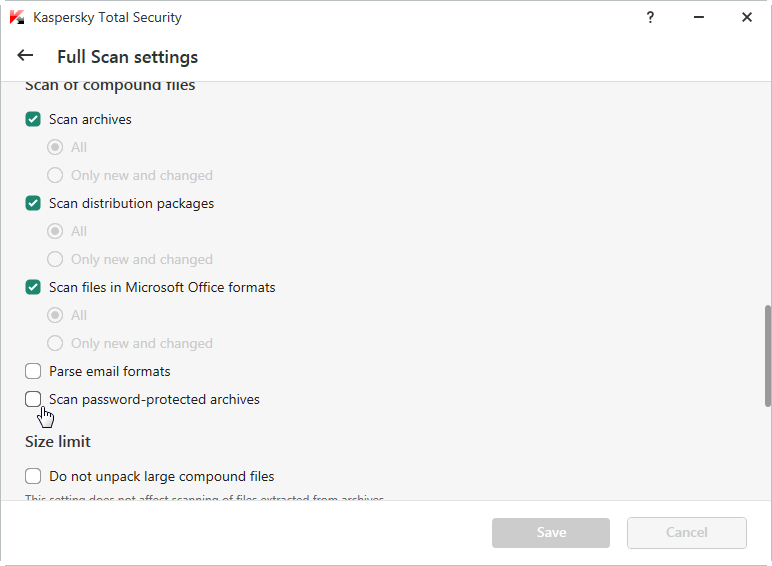Screen dimensions: 772x566
Task: Open help via question mark icon
Action: [x=651, y=17]
